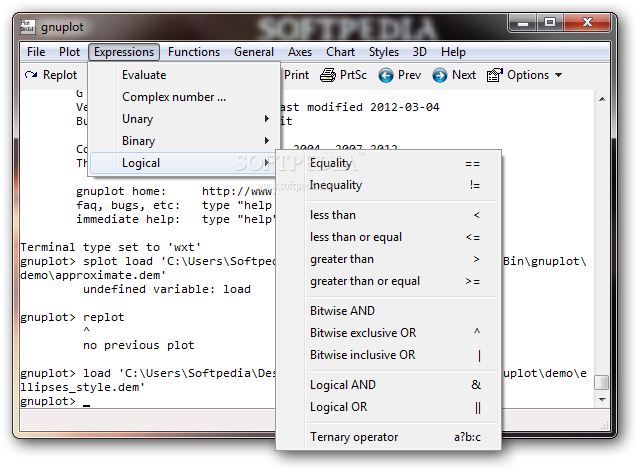
Task: Click the Next toolbar label
Action: coord(464,75)
